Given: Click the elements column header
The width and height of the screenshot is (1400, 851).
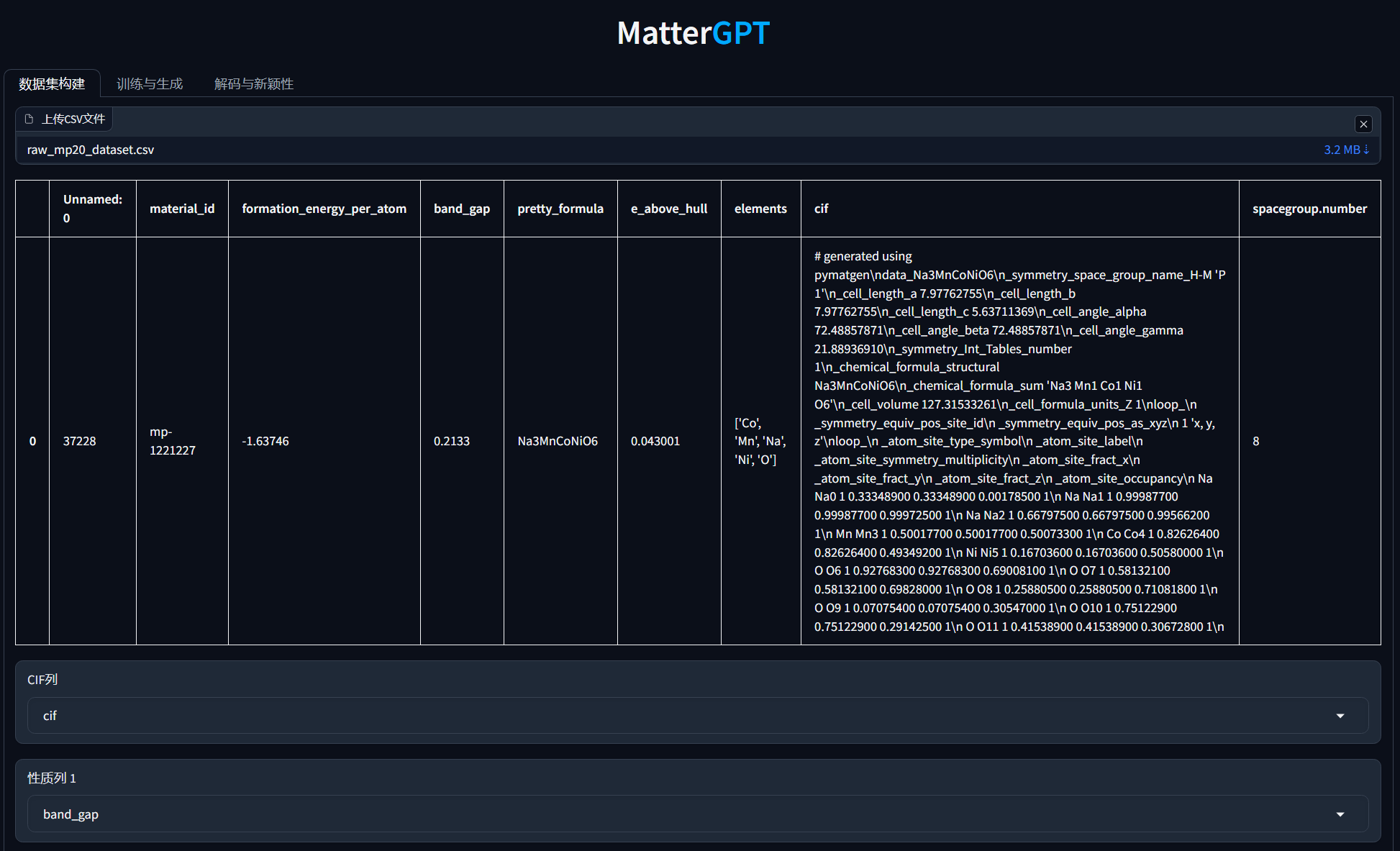Looking at the screenshot, I should point(760,209).
